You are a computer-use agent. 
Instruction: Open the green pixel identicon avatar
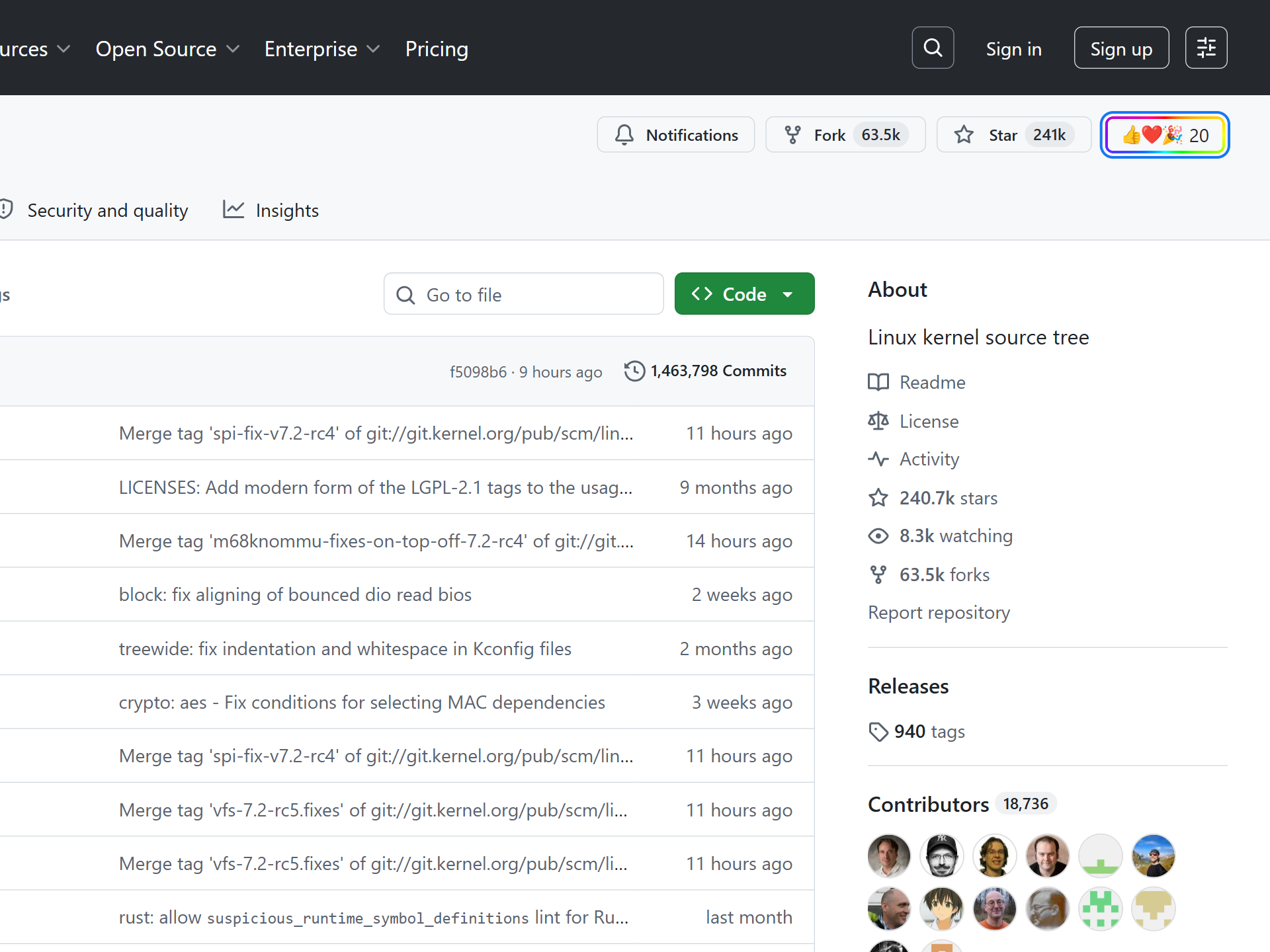tap(1101, 908)
